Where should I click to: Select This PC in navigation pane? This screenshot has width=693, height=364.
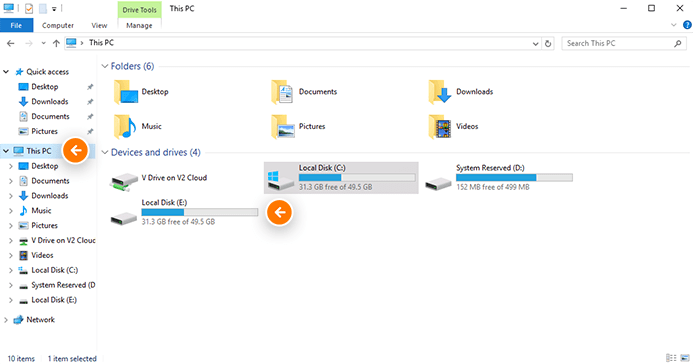38,151
